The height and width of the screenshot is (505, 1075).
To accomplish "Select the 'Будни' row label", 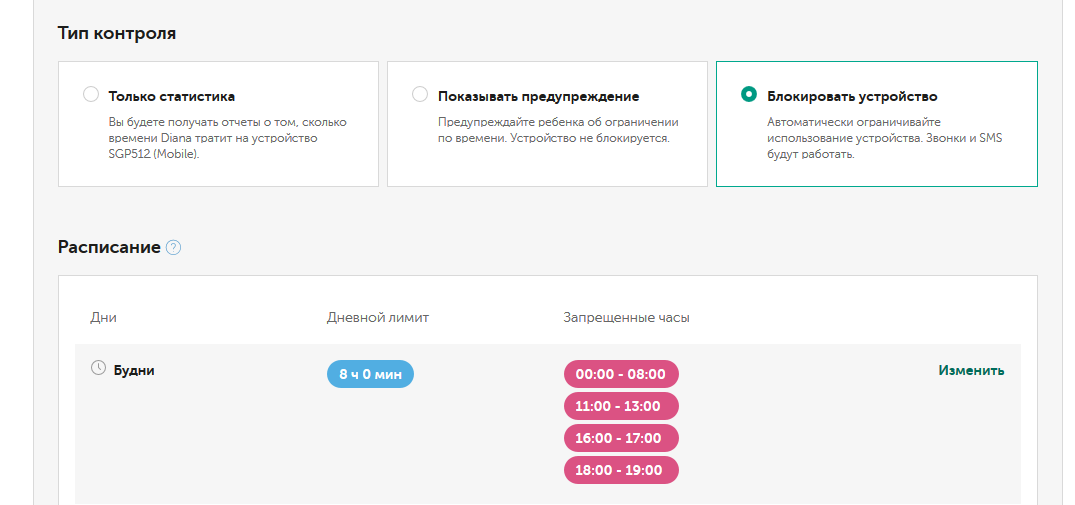I will 134,370.
